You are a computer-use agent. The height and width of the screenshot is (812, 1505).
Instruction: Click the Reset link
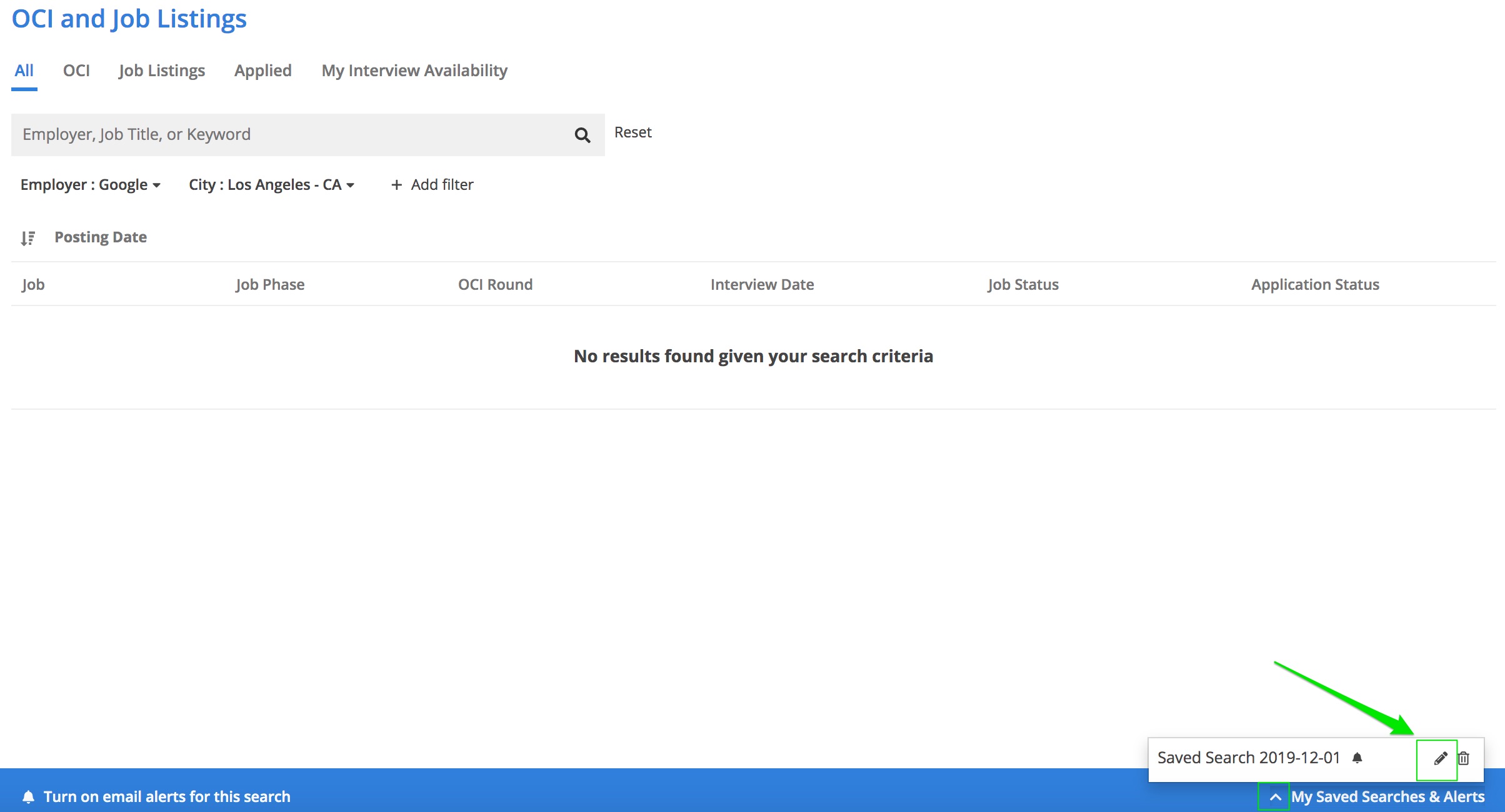click(632, 132)
